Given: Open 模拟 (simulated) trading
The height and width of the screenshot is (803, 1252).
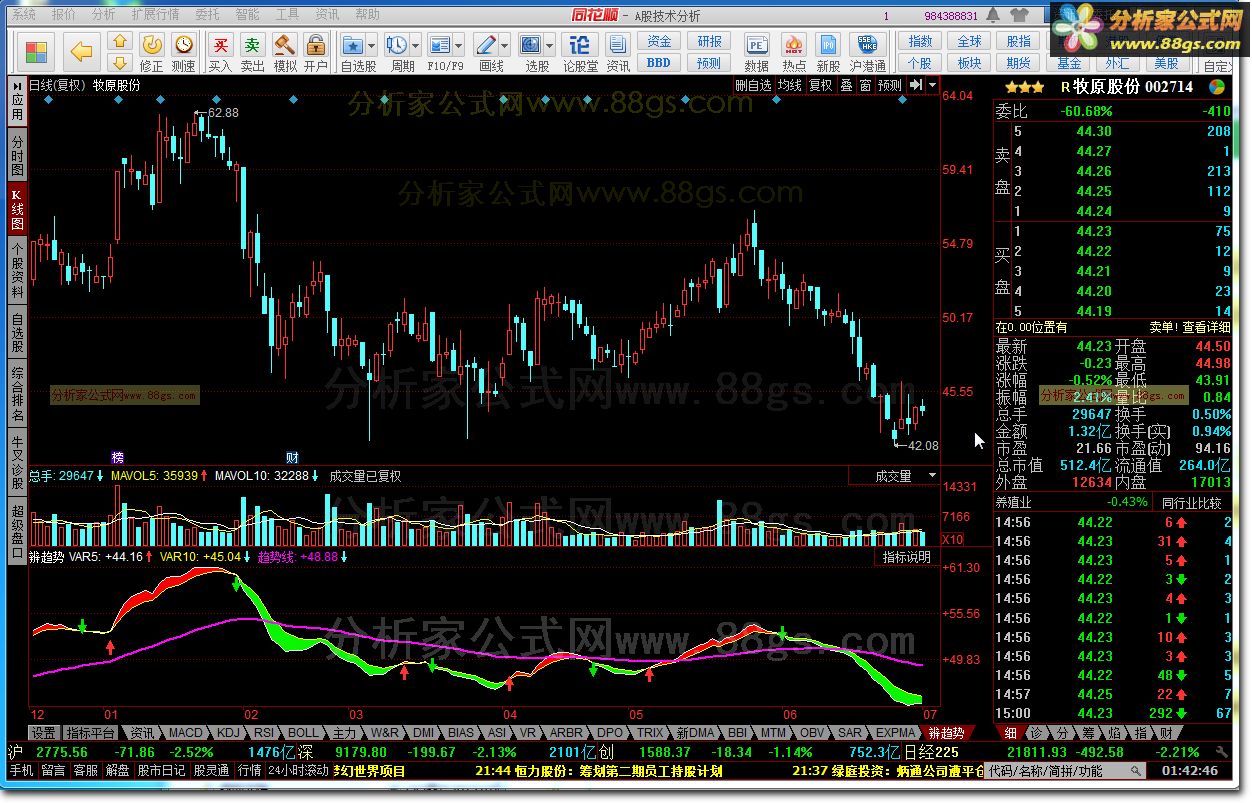Looking at the screenshot, I should click(285, 52).
